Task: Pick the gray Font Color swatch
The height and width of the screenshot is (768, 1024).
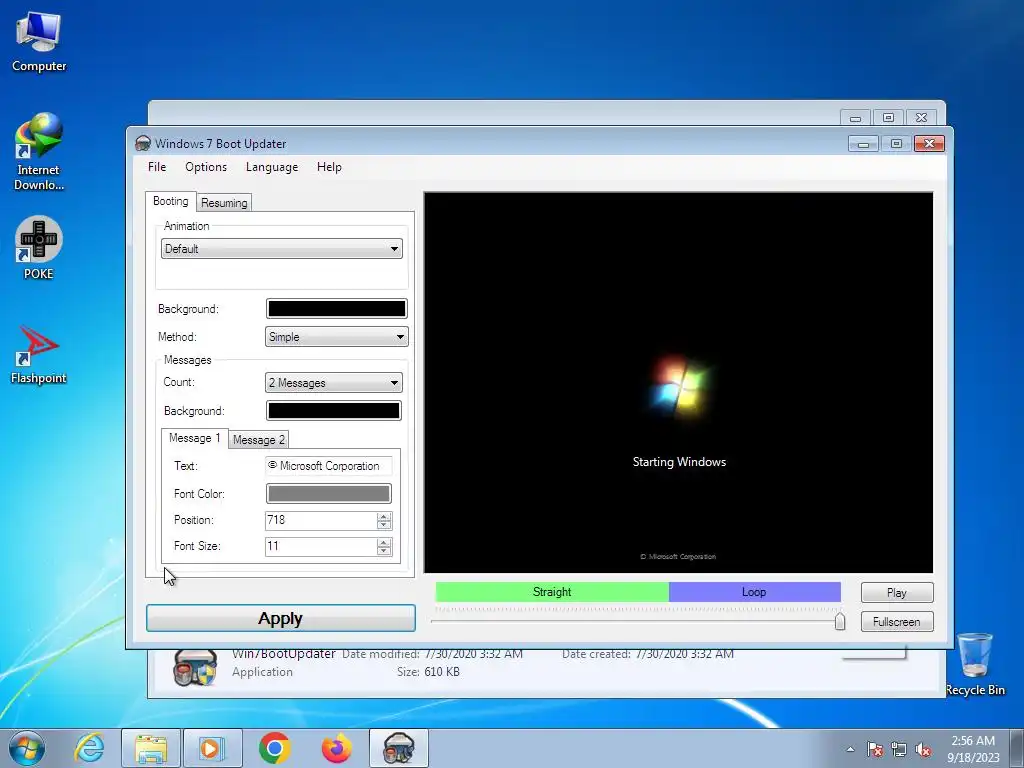Action: (x=328, y=494)
